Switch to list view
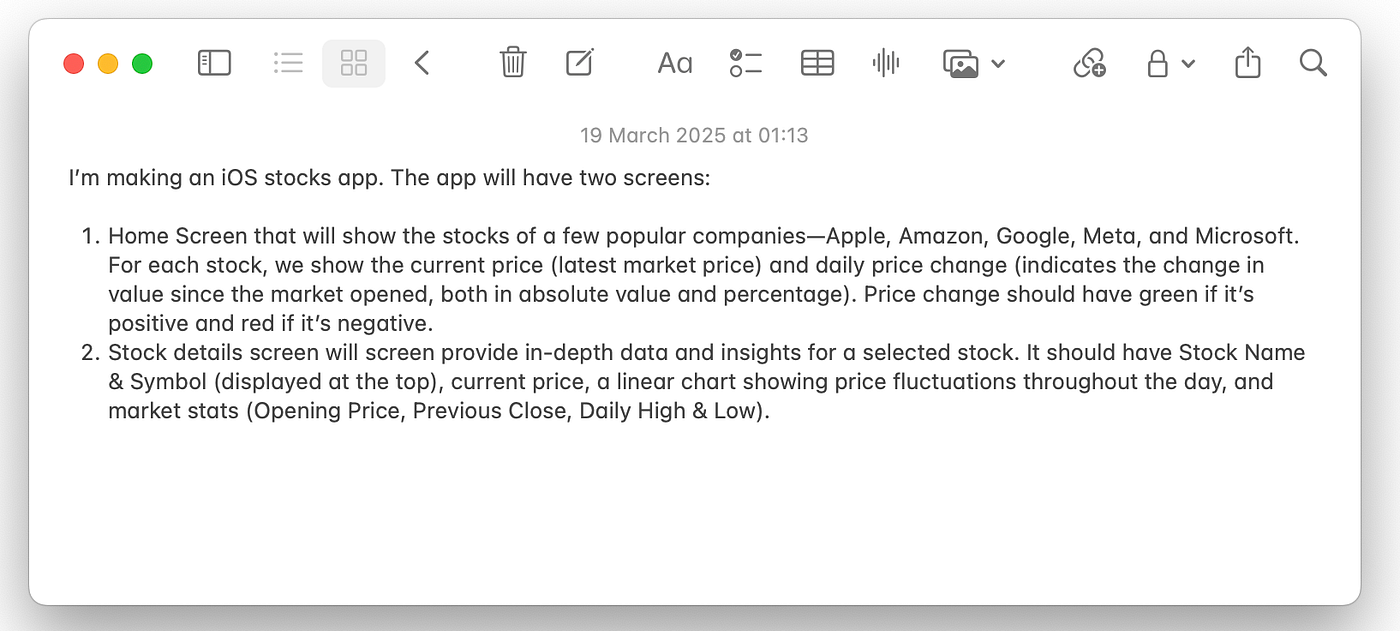 pos(288,64)
